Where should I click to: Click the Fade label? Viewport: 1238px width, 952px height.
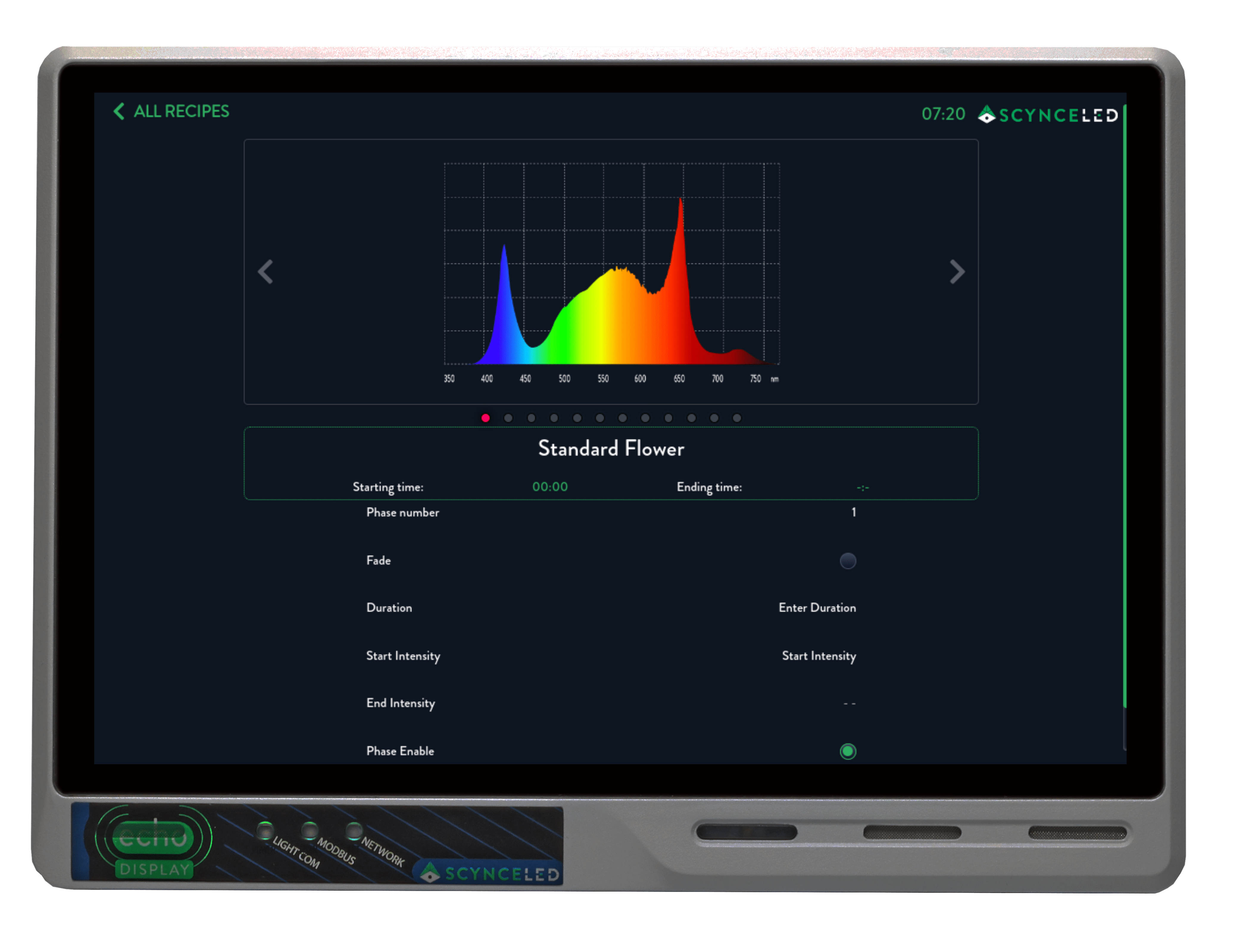point(378,561)
